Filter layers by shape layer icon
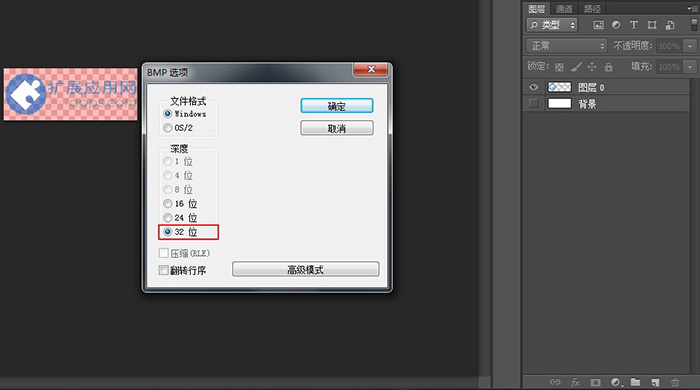Image resolution: width=700 pixels, height=390 pixels. pyautogui.click(x=652, y=25)
